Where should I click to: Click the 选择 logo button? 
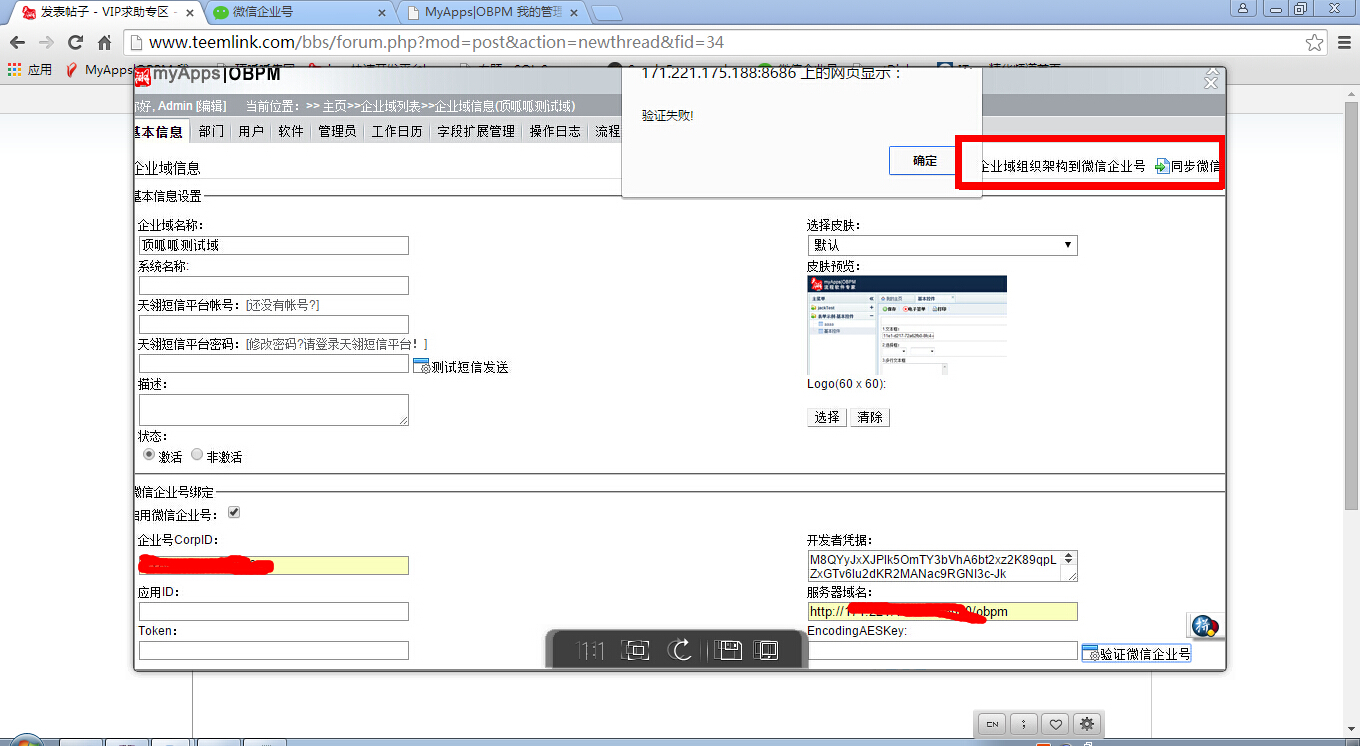(x=827, y=417)
